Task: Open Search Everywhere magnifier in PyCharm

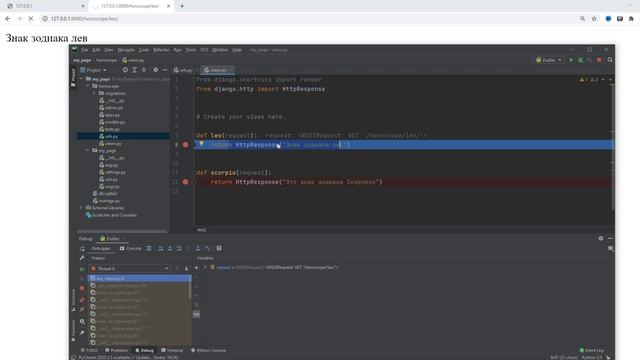Action: point(610,60)
